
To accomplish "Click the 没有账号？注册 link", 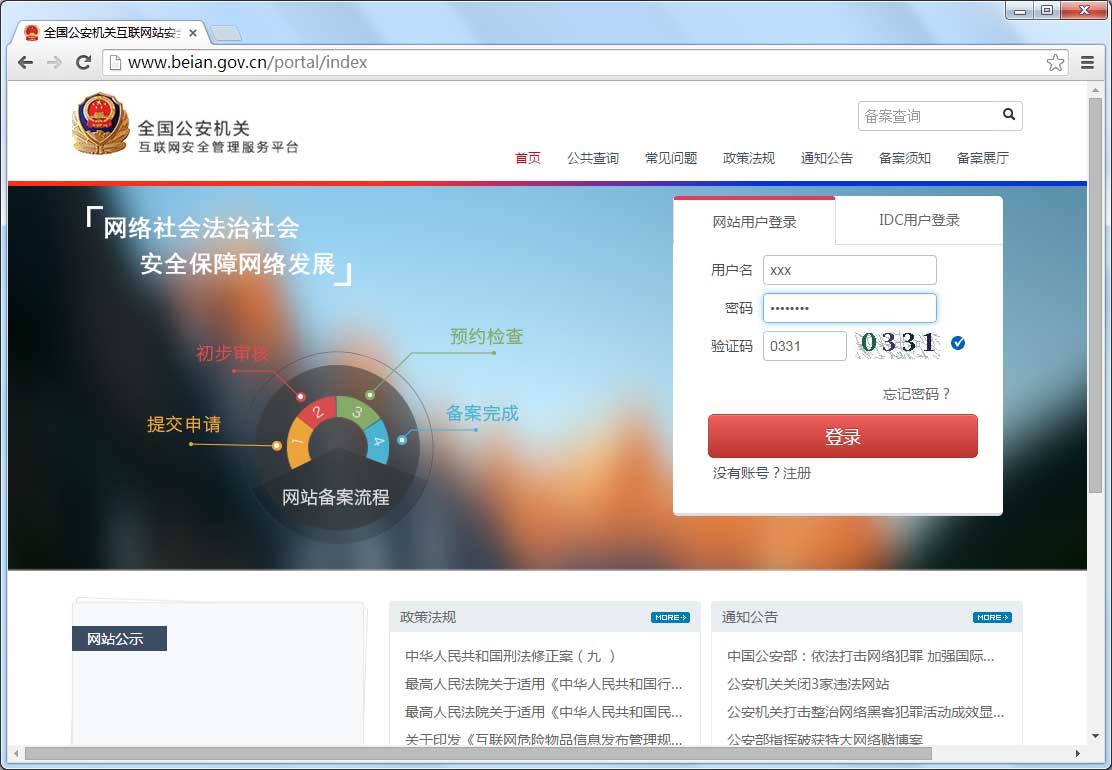I will coord(762,473).
